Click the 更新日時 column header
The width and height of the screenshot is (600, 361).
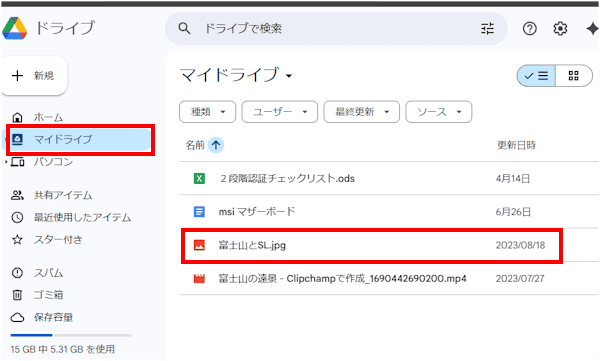[516, 145]
